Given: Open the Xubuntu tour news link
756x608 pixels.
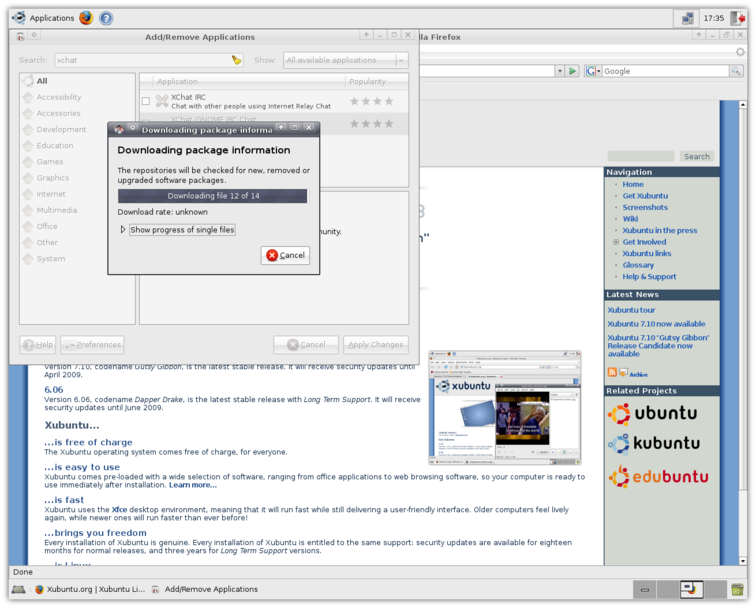Looking at the screenshot, I should [631, 310].
